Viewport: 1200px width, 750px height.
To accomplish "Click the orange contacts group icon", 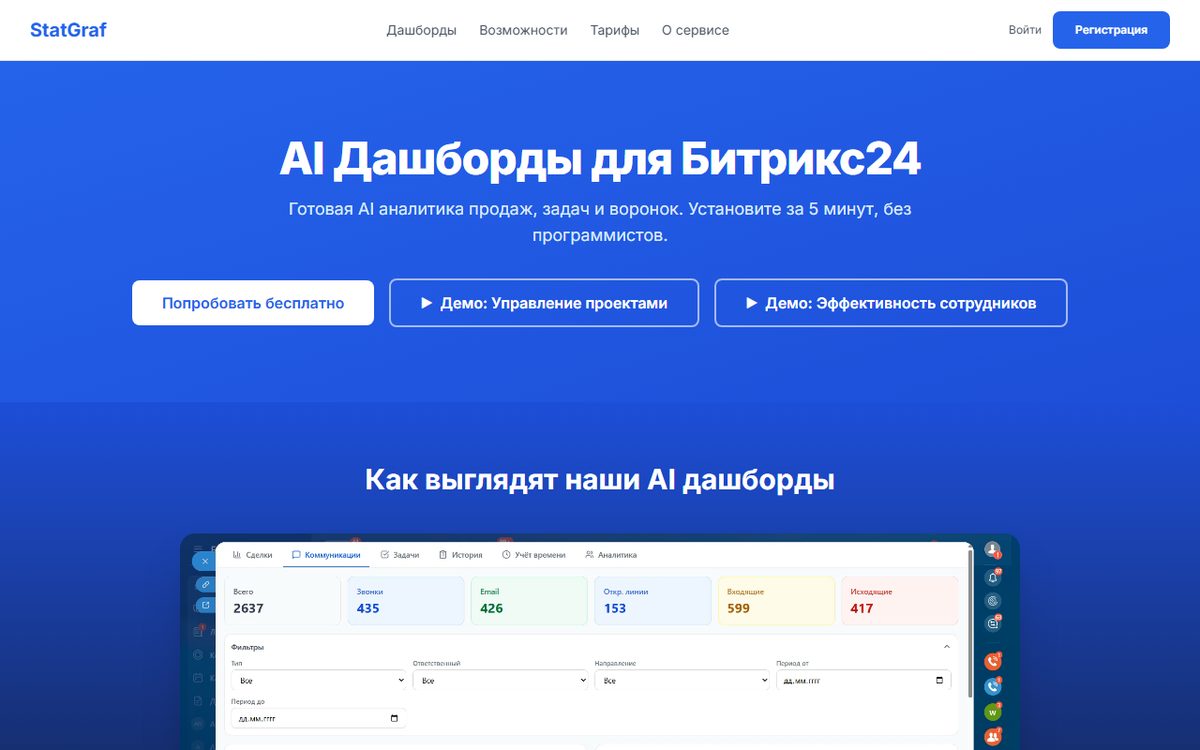I will click(x=992, y=737).
